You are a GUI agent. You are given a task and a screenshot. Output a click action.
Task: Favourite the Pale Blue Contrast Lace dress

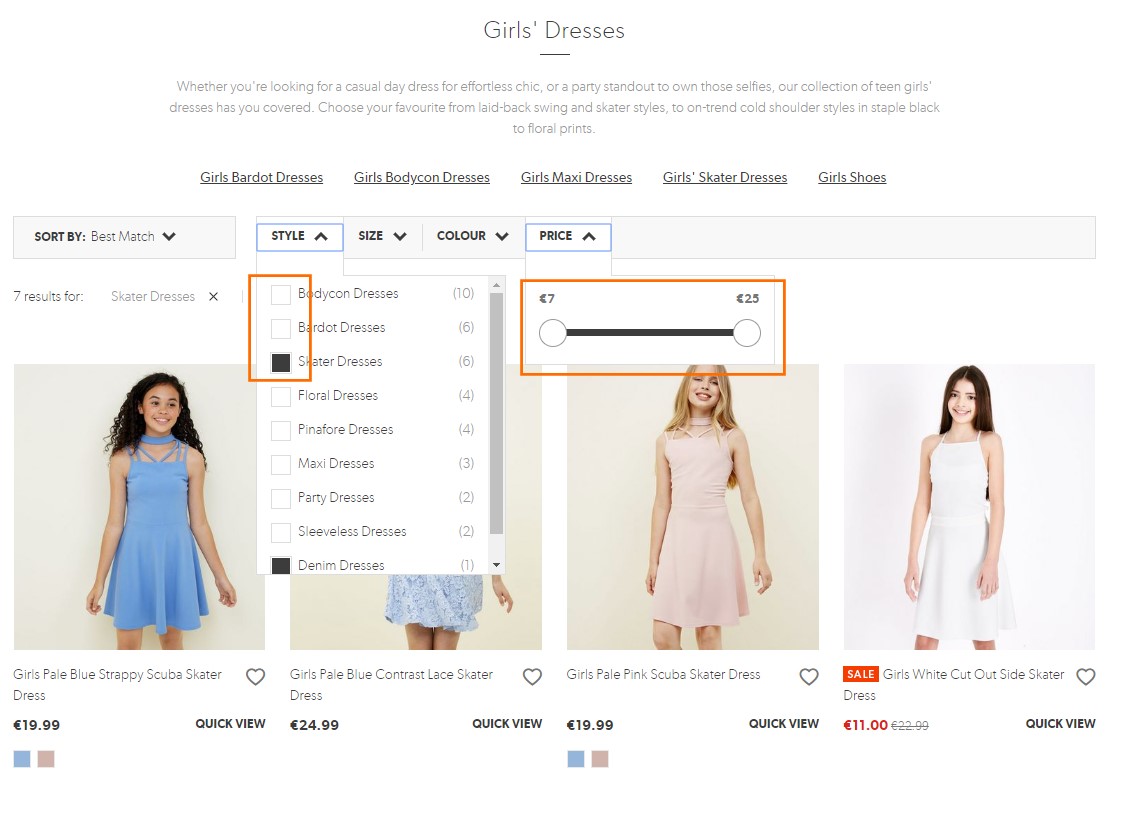pos(533,677)
